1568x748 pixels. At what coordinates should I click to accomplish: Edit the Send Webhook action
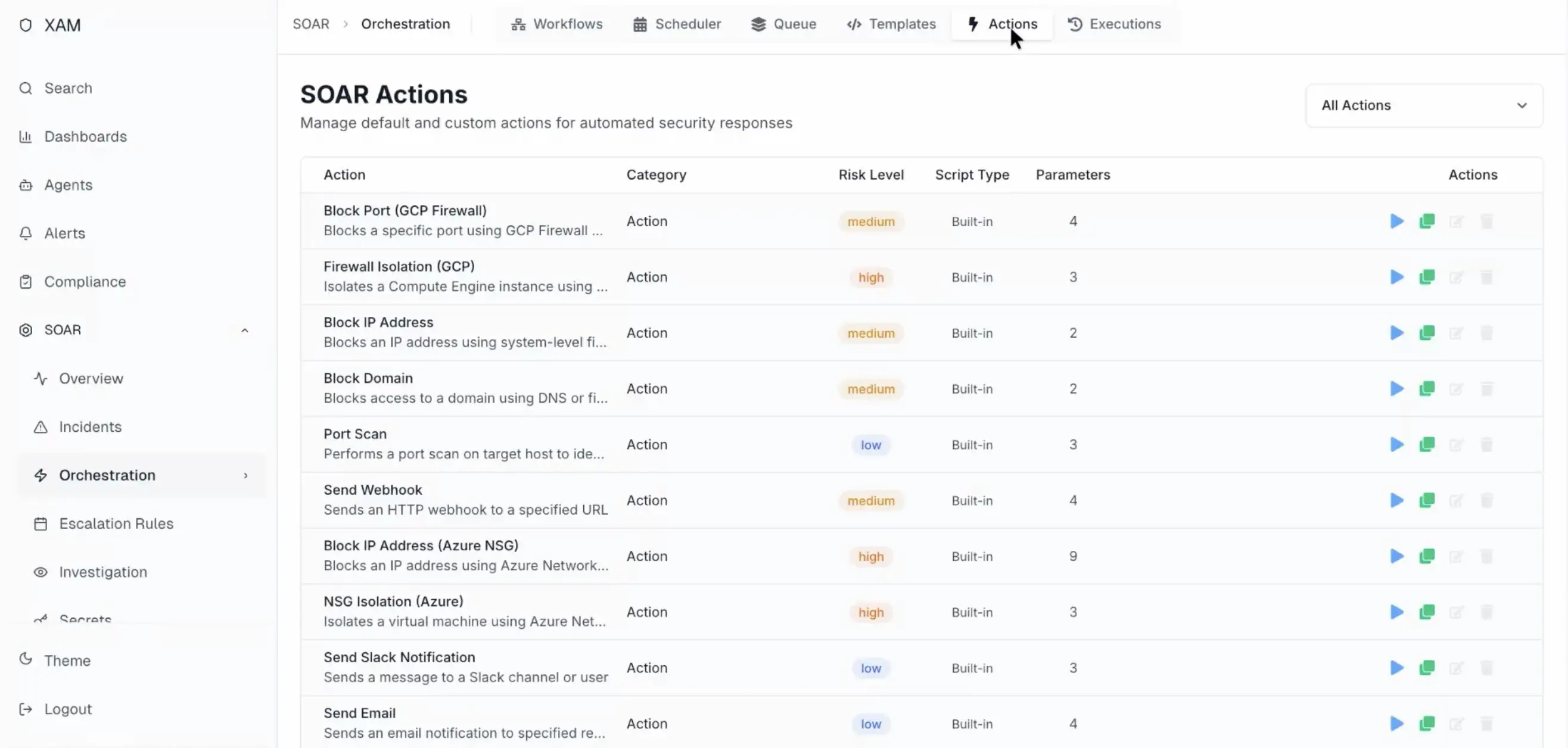[1457, 500]
